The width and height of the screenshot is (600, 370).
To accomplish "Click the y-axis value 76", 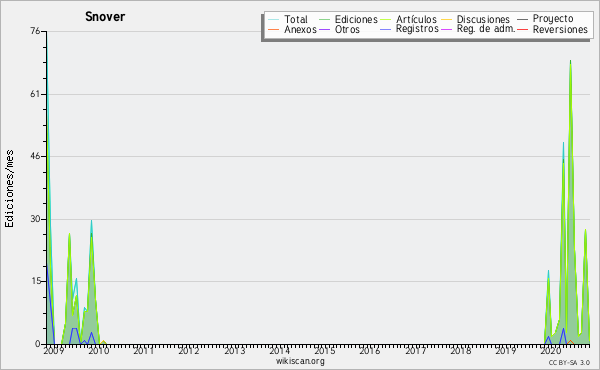I will pyautogui.click(x=35, y=31).
